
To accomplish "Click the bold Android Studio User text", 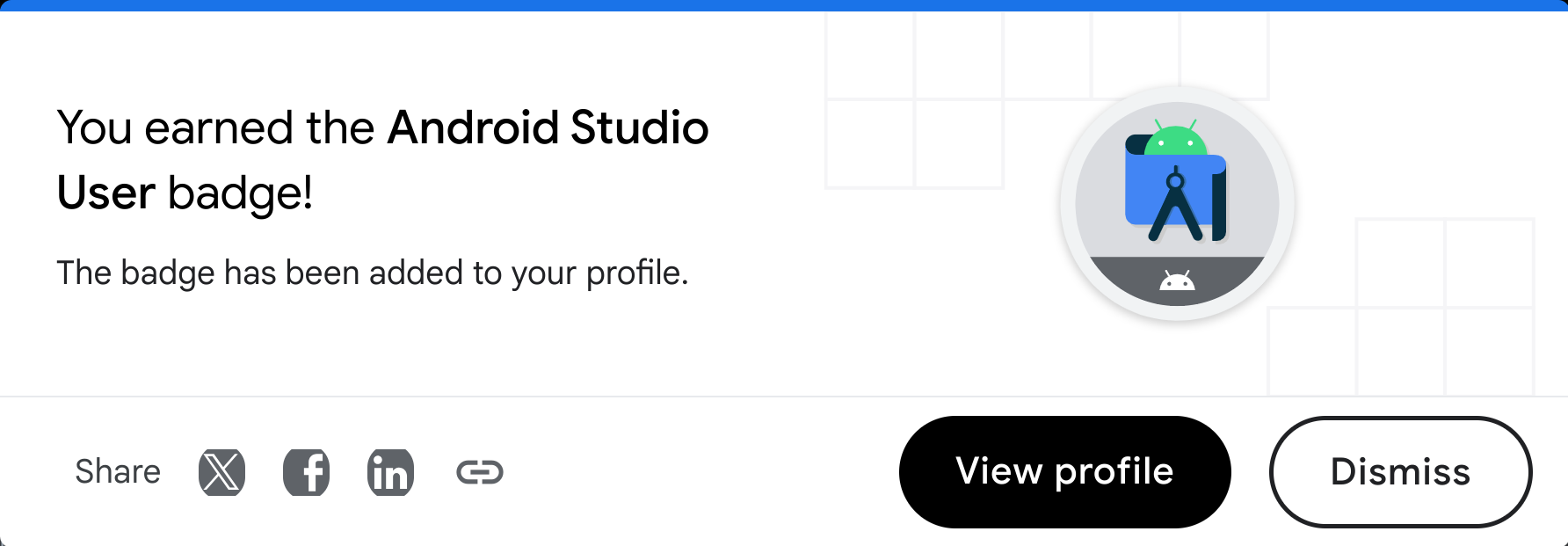I will pyautogui.click(x=547, y=127).
